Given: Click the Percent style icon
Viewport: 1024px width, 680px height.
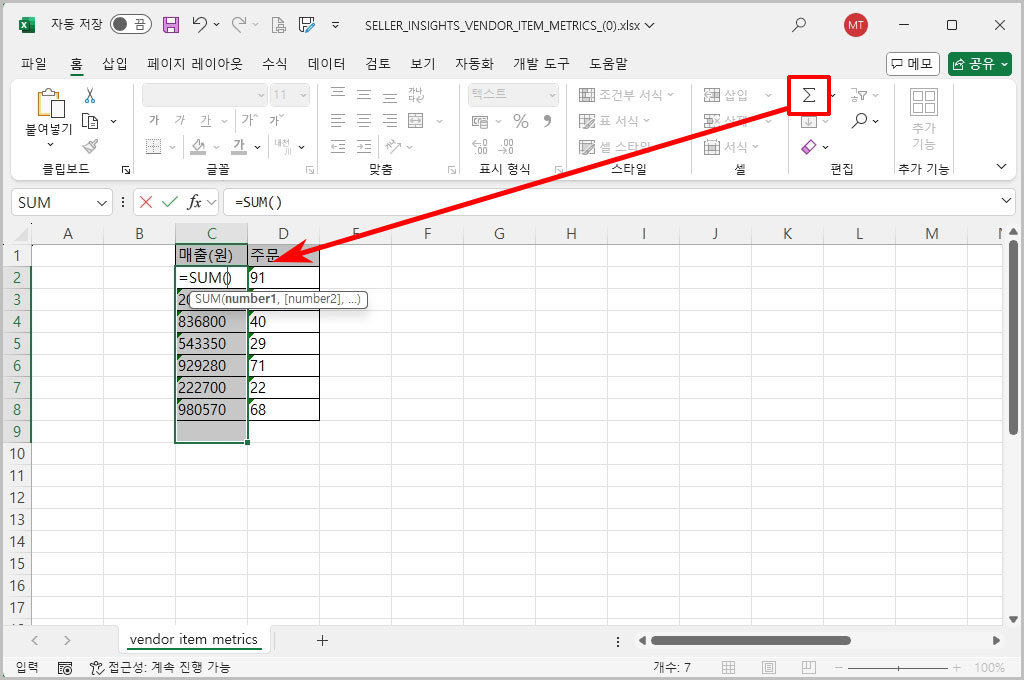Looking at the screenshot, I should tap(520, 121).
